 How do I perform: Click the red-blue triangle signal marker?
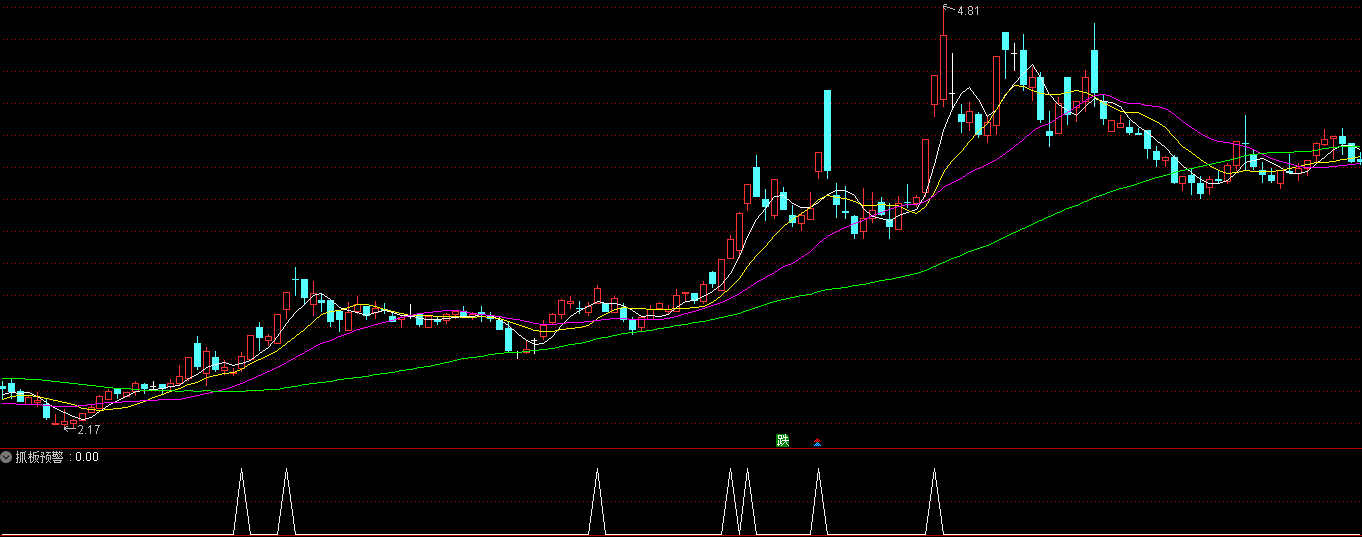(818, 441)
